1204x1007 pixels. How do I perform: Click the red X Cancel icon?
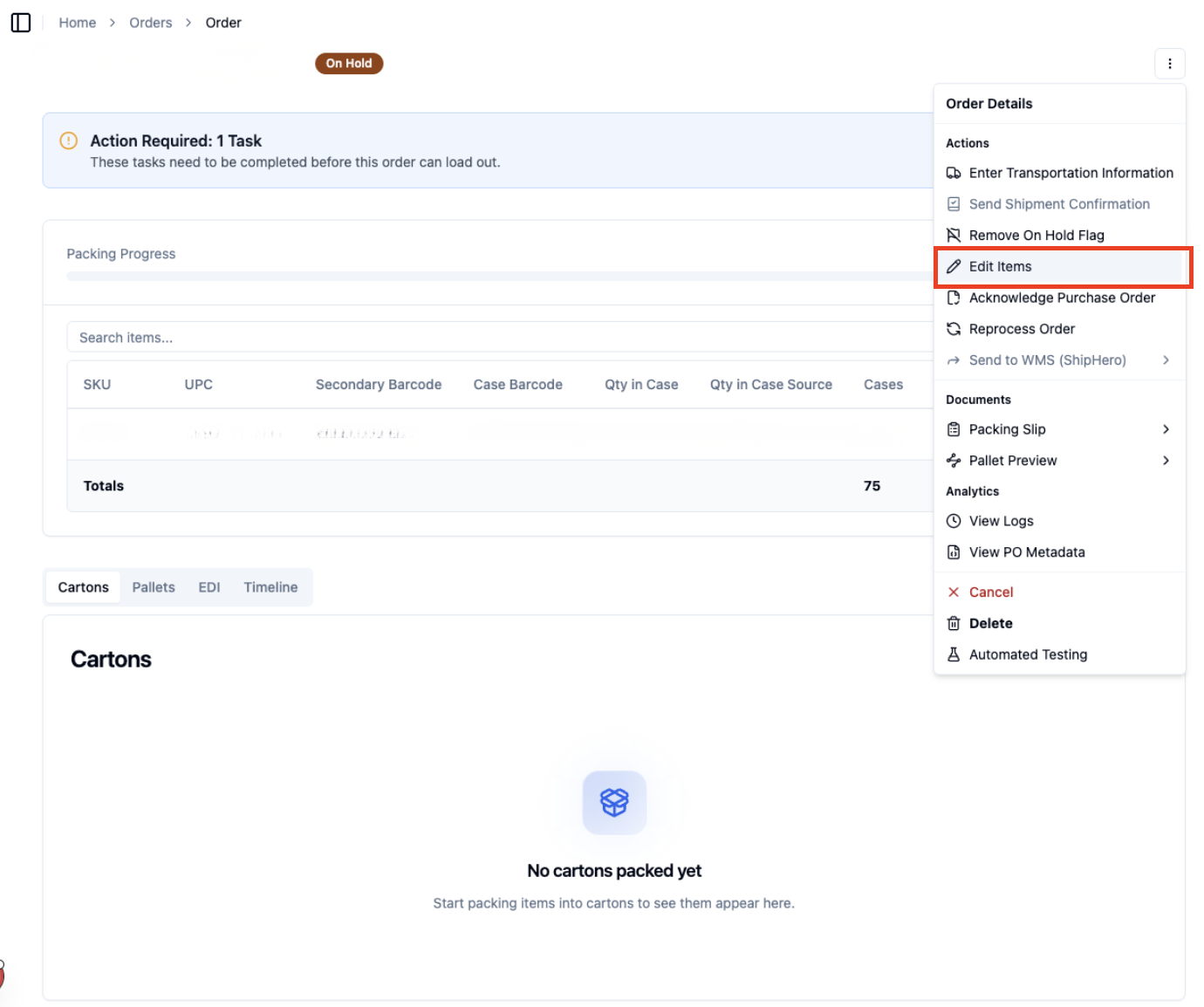pyautogui.click(x=954, y=593)
